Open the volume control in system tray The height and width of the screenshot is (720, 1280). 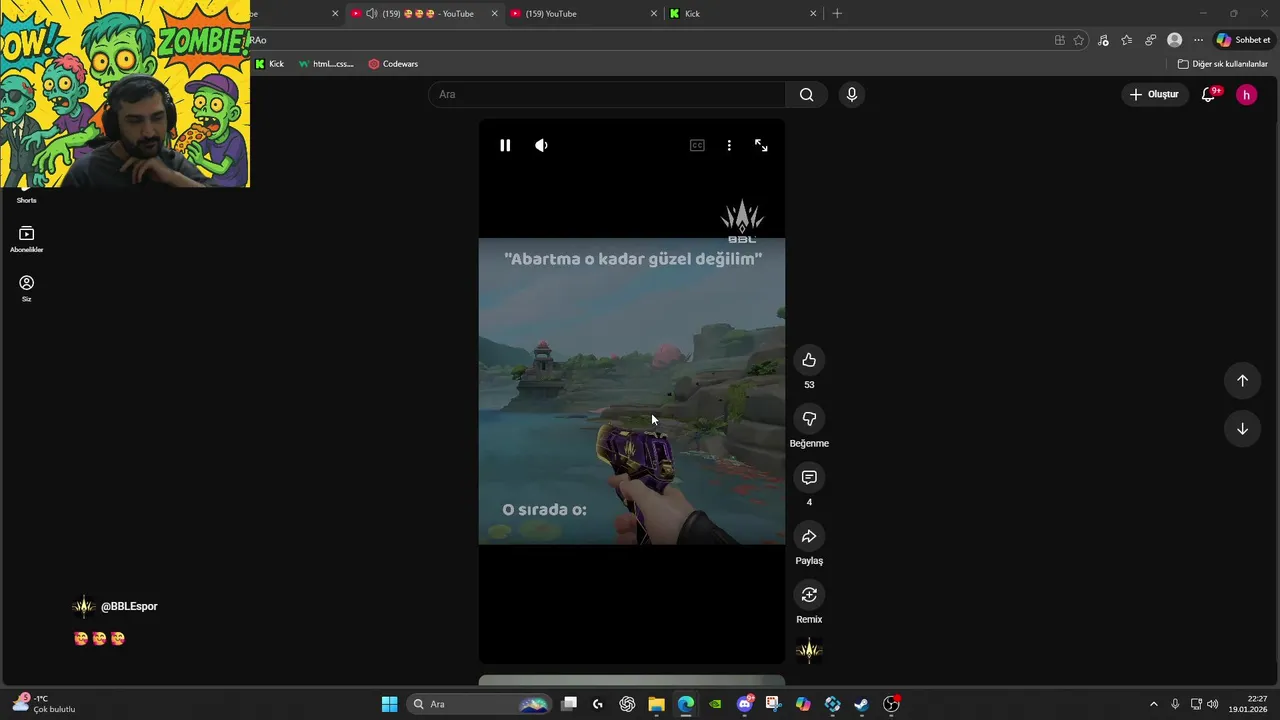(1212, 704)
